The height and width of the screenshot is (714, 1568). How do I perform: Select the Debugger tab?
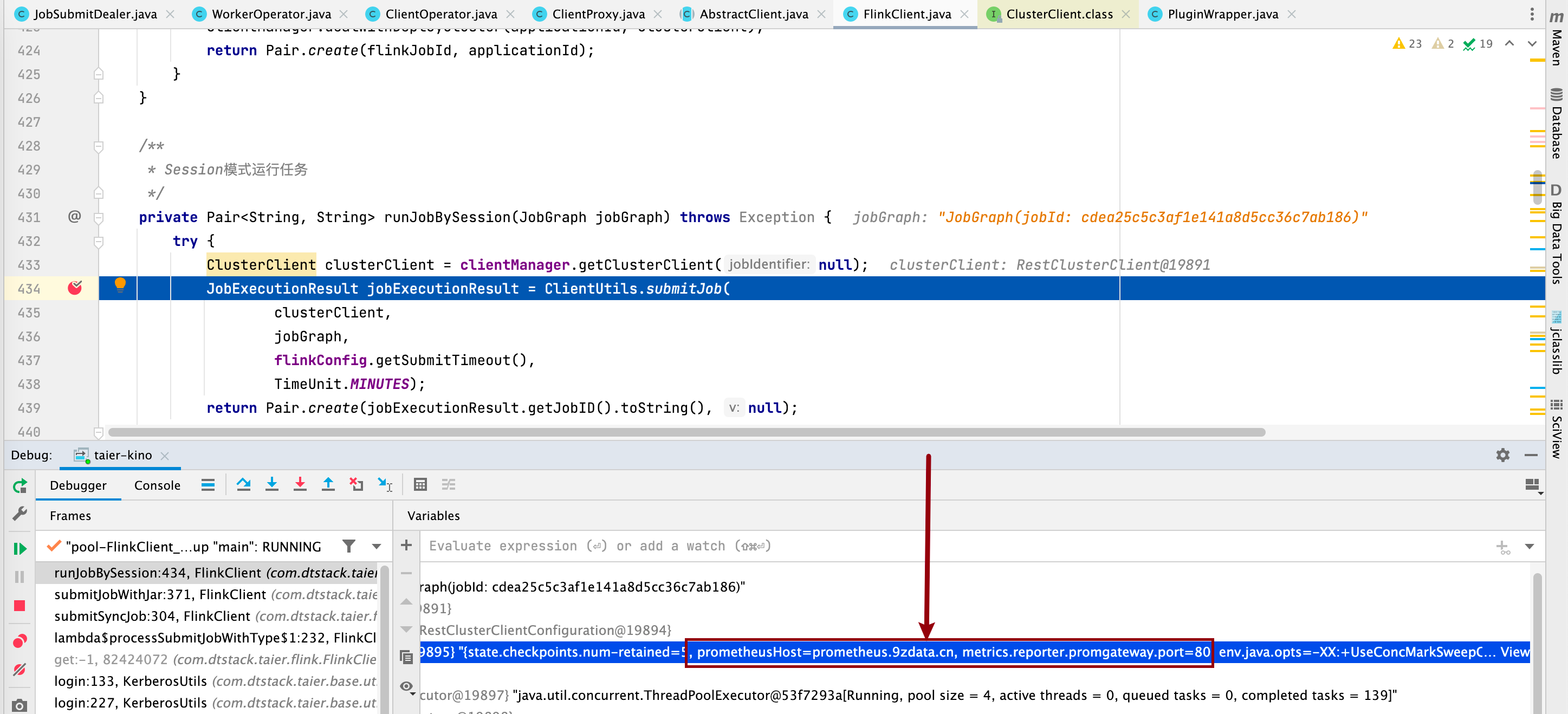(x=78, y=485)
